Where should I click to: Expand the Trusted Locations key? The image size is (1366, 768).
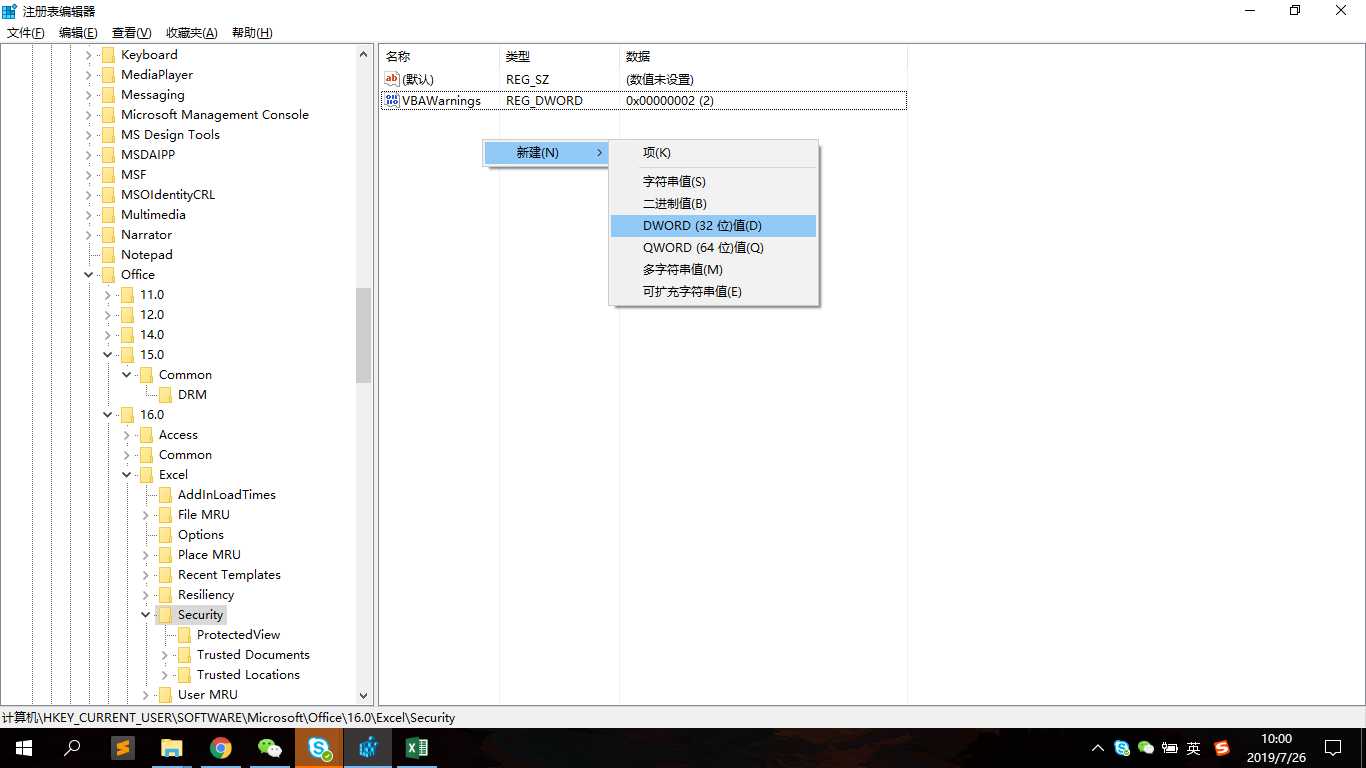165,675
